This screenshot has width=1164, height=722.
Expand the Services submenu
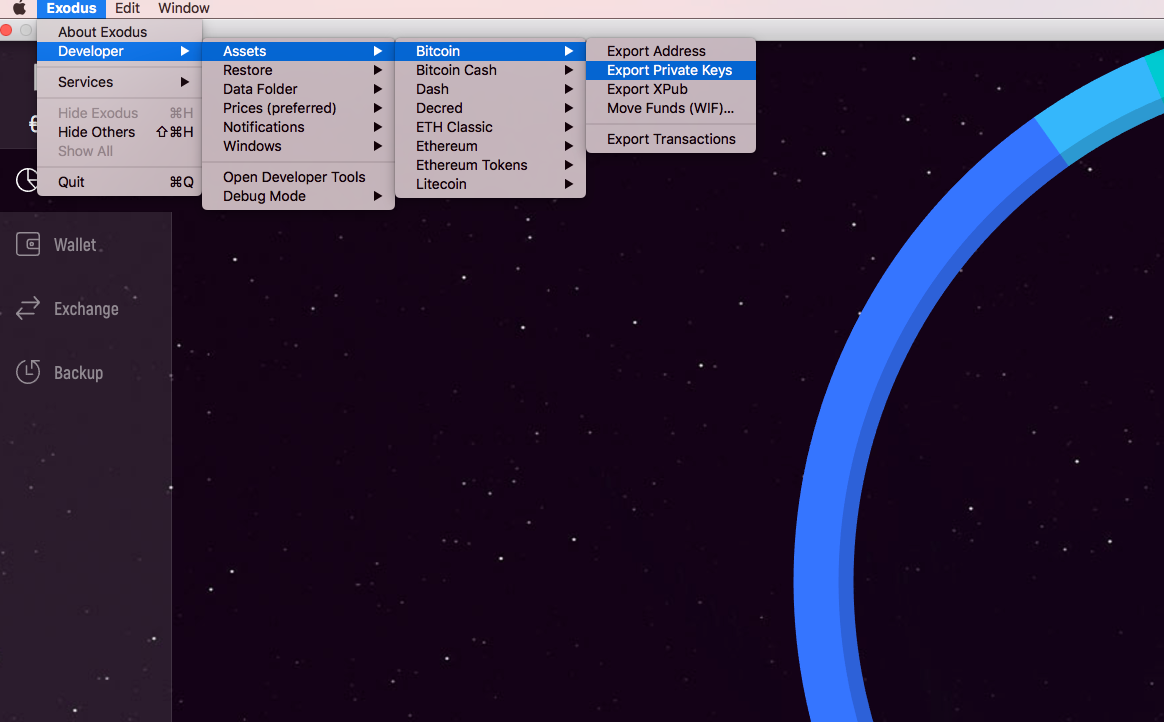[x=120, y=82]
